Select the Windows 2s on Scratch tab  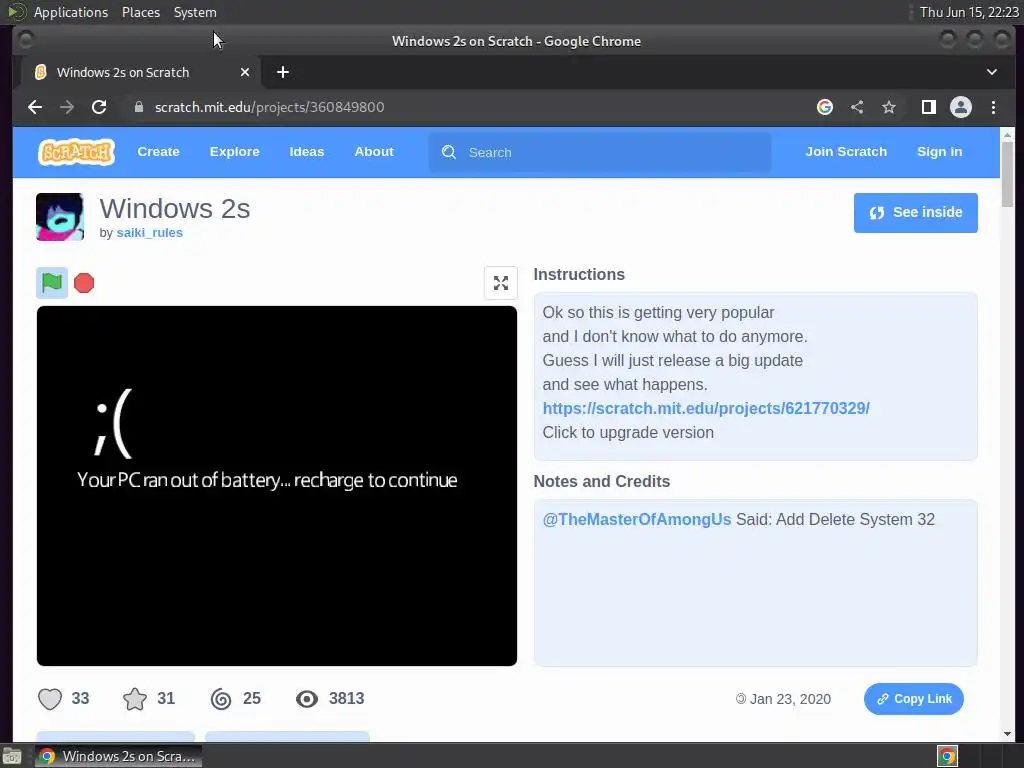point(142,72)
